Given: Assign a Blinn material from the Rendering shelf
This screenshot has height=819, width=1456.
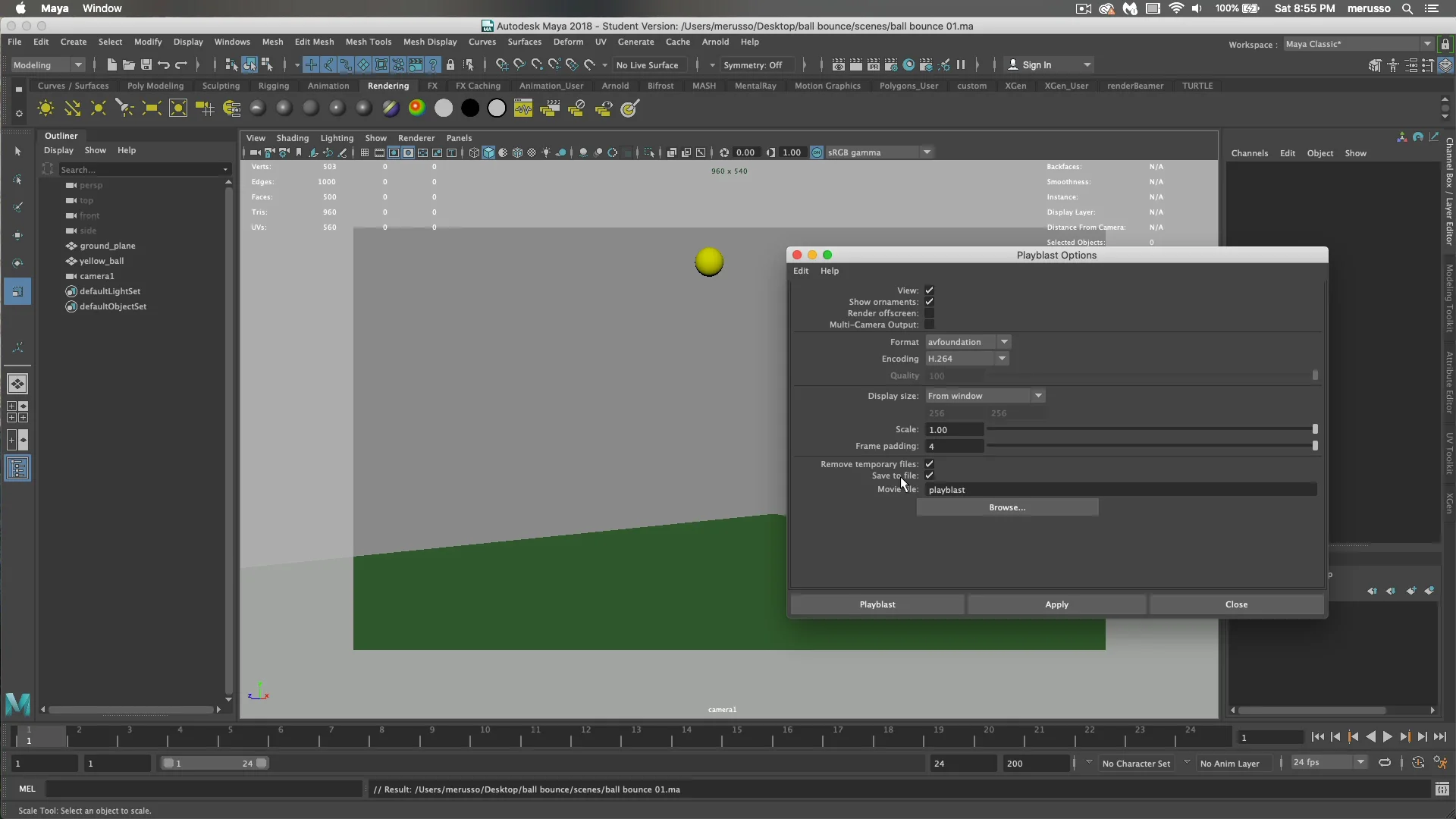Looking at the screenshot, I should [283, 108].
